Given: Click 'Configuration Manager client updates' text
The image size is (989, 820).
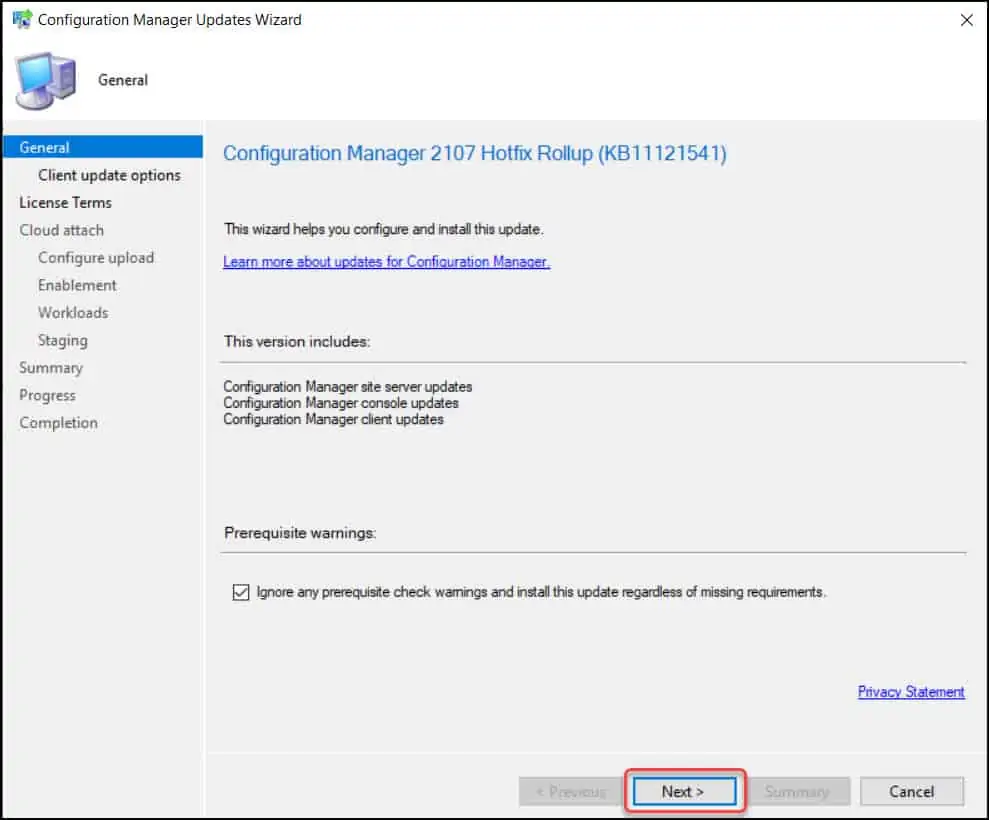Looking at the screenshot, I should (333, 419).
